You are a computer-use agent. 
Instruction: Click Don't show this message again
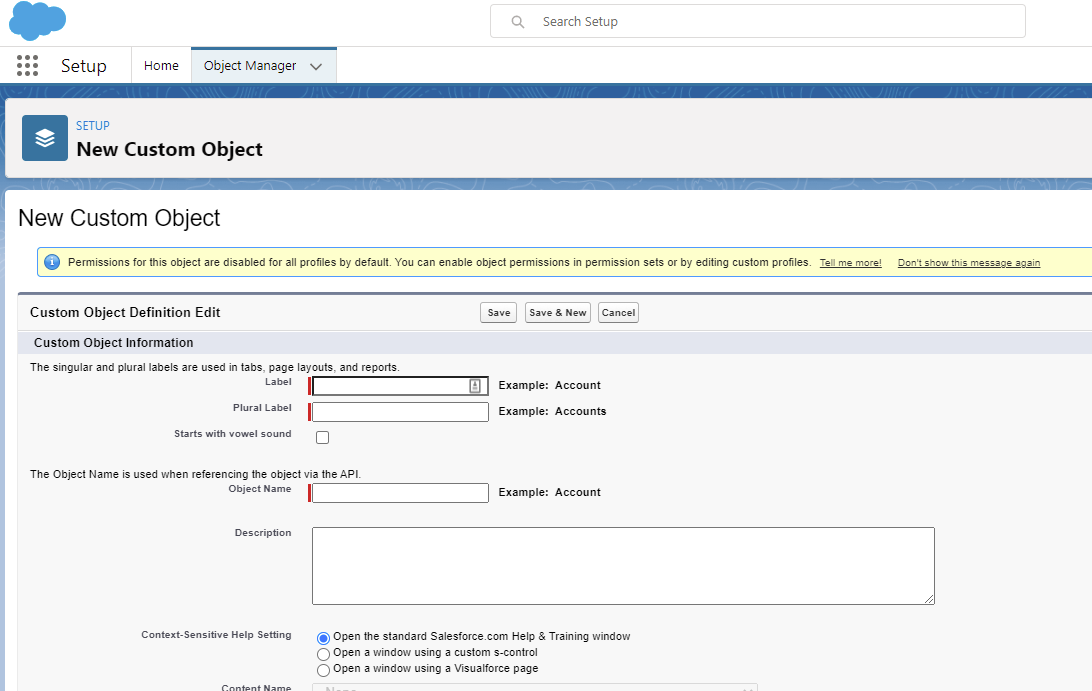coord(969,263)
